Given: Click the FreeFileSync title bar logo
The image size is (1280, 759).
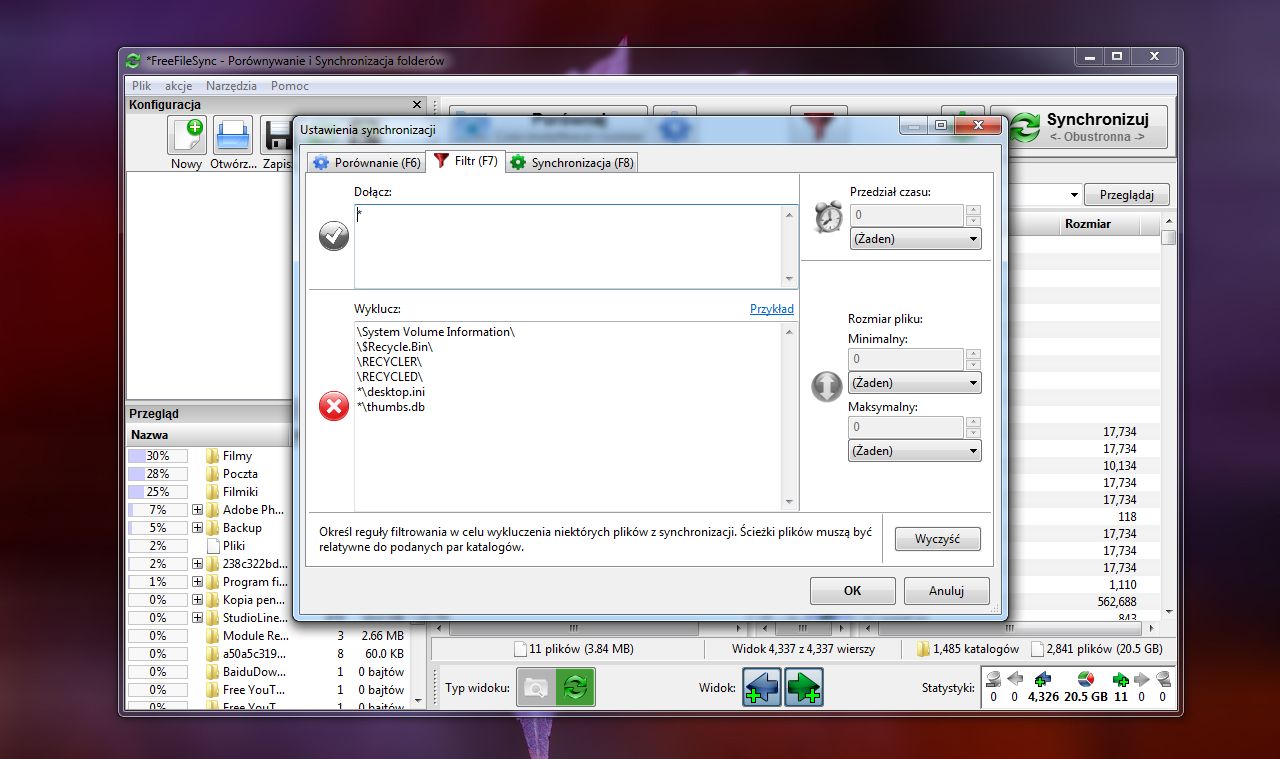Looking at the screenshot, I should [x=133, y=61].
